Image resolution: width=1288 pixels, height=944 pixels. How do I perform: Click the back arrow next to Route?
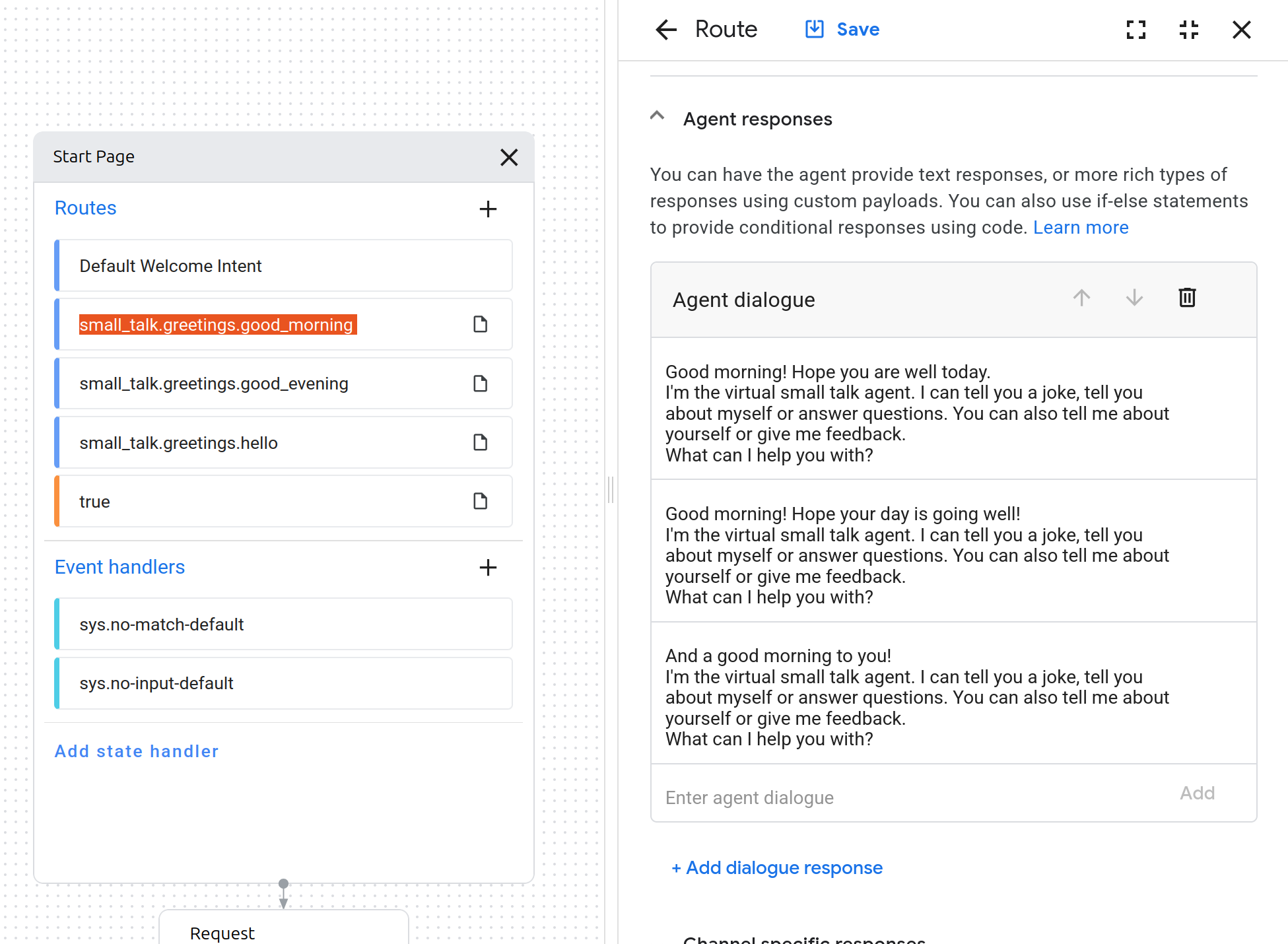(666, 30)
